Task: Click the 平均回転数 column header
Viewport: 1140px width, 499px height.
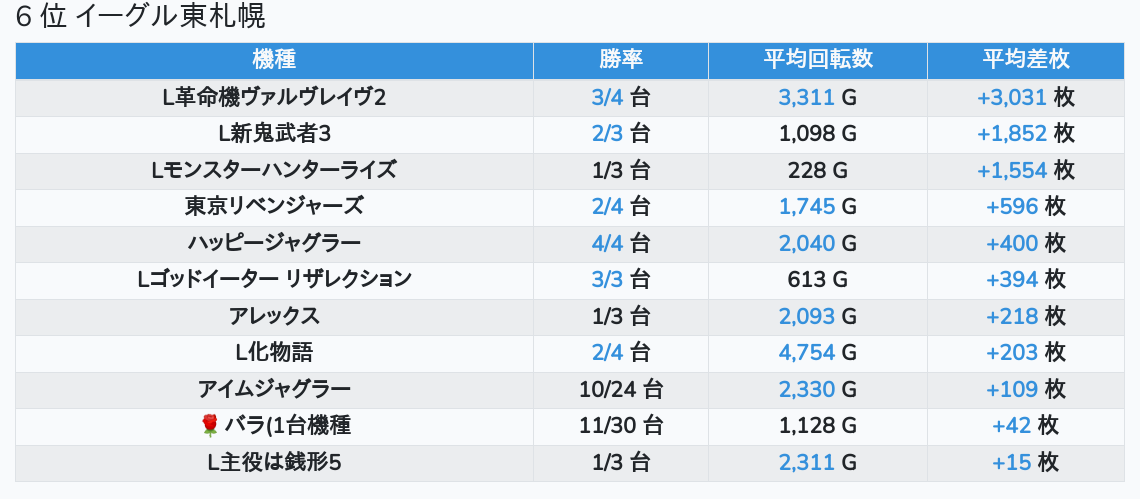Action: pyautogui.click(x=817, y=59)
